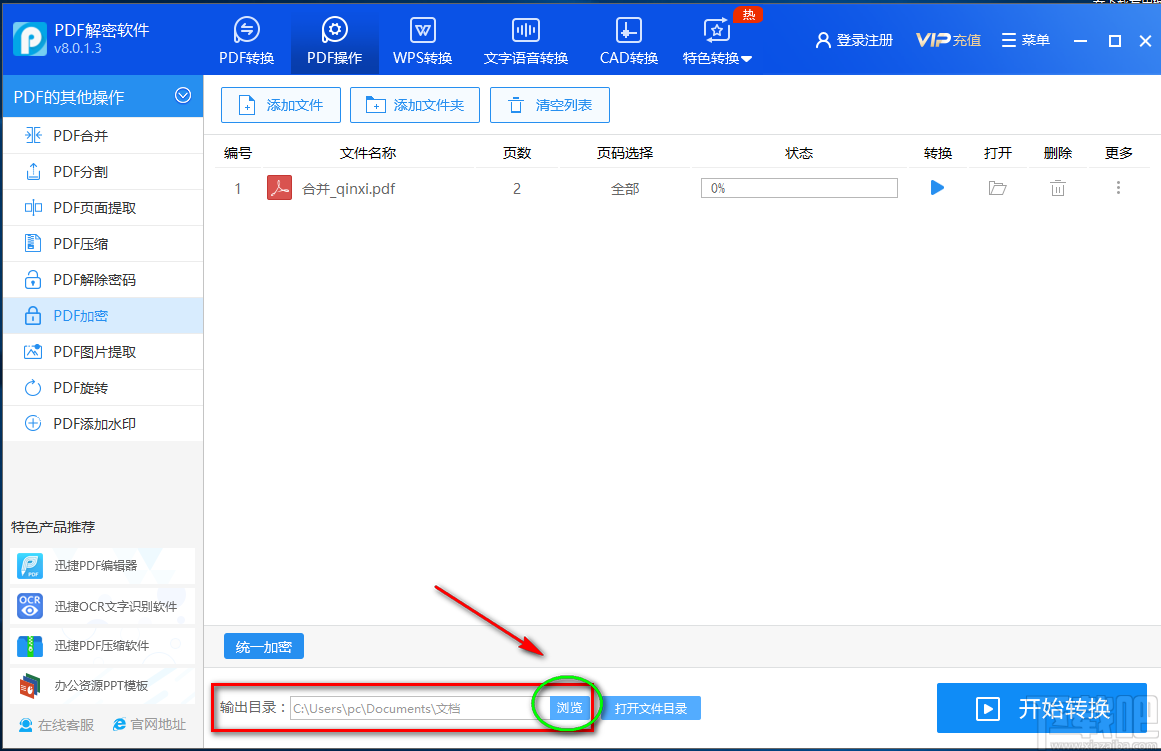1161x751 pixels.
Task: Click the 状态 column header
Action: 799,153
